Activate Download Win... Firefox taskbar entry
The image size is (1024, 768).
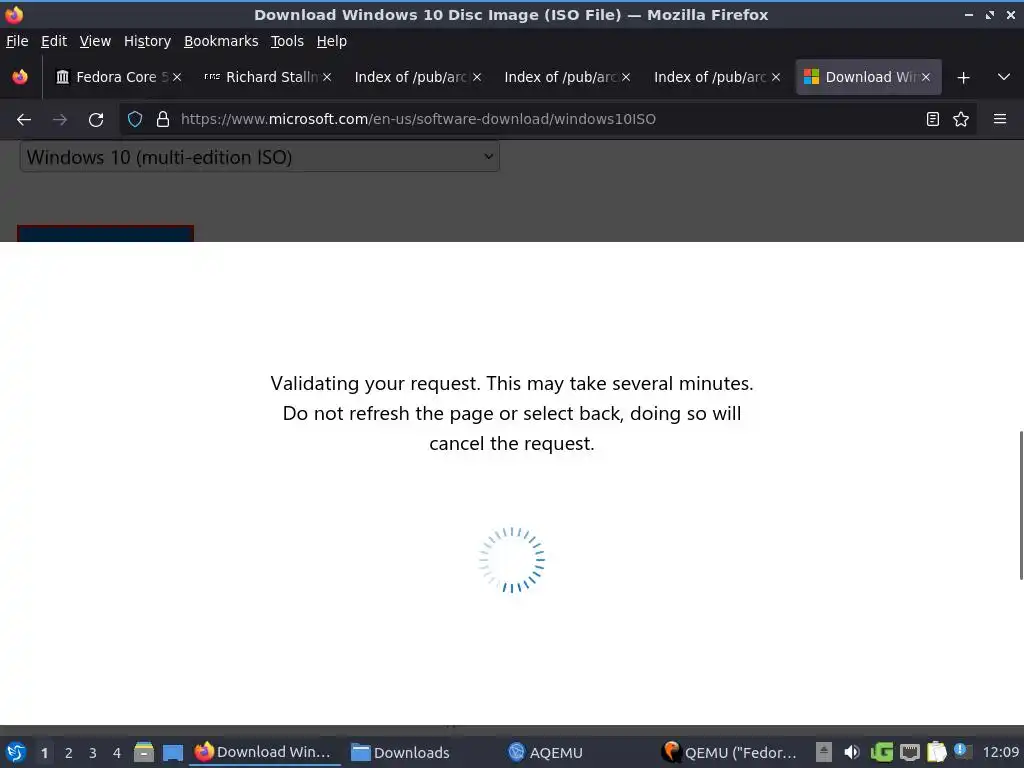pos(264,752)
